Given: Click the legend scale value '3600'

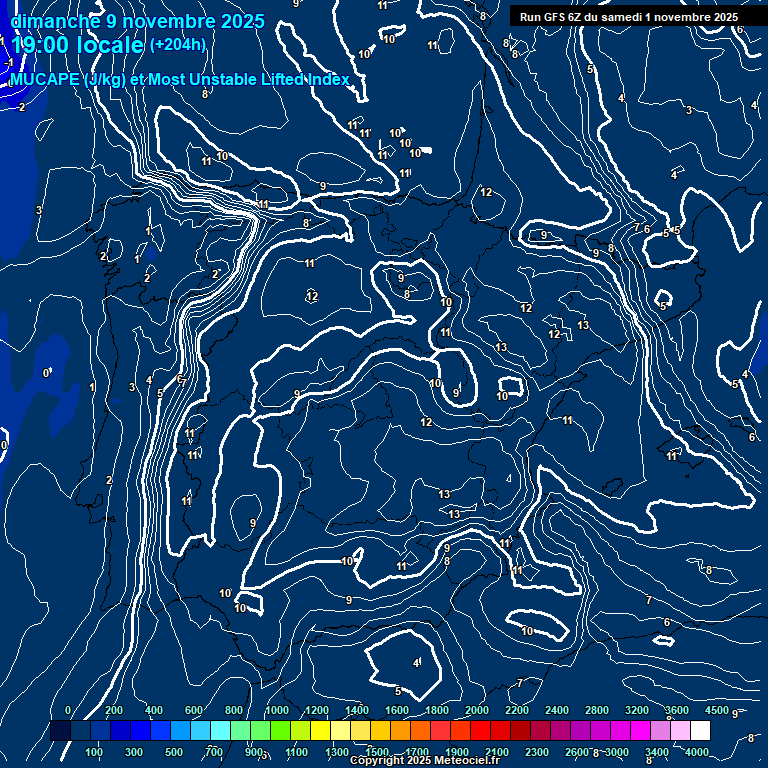Looking at the screenshot, I should tap(677, 710).
